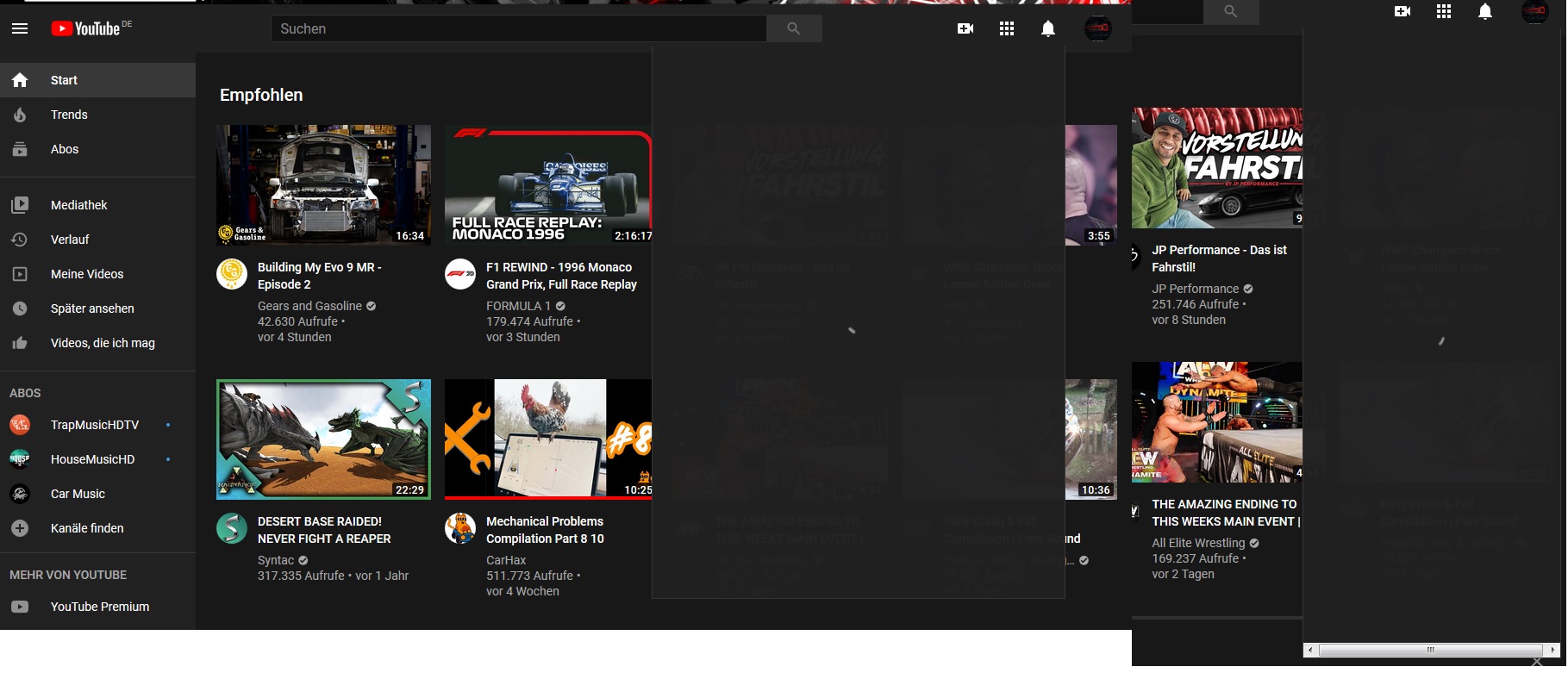Open All Elite Wrestling channel name

coord(1198,543)
